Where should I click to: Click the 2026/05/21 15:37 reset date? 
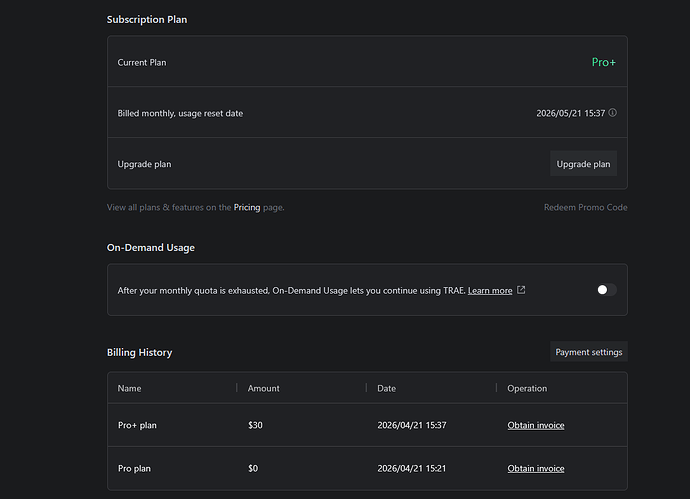(x=570, y=113)
